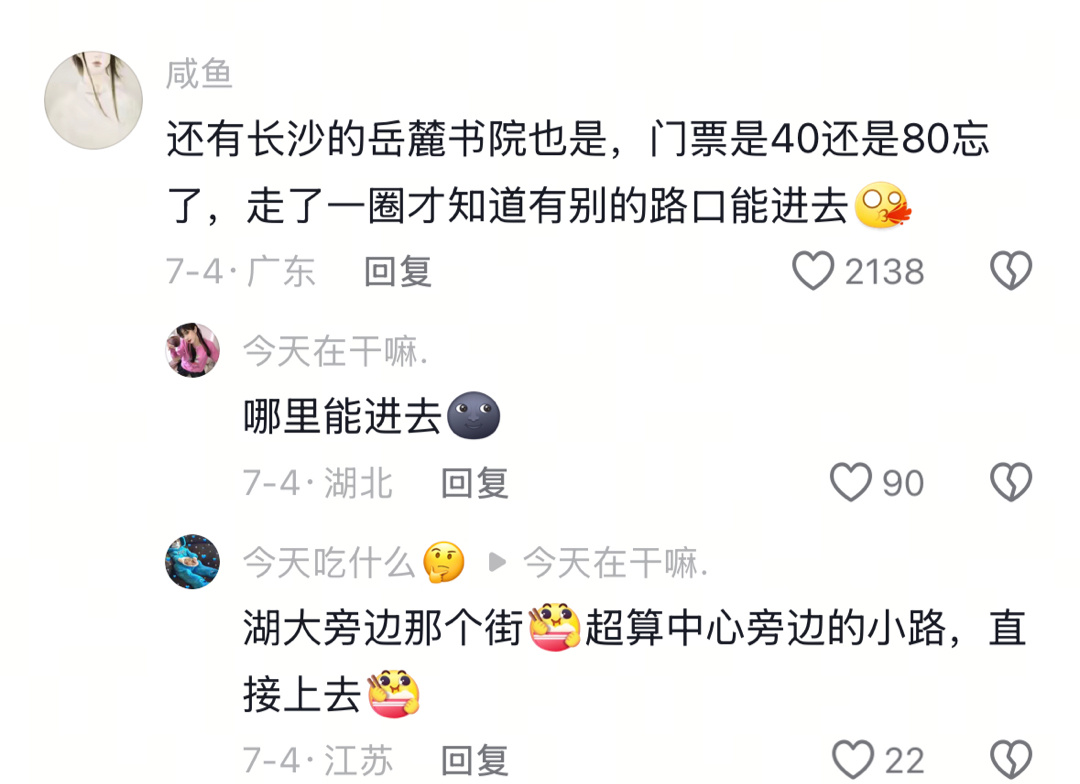
Task: Like 咸鱼's comment with 2138 likes
Action: pos(813,271)
